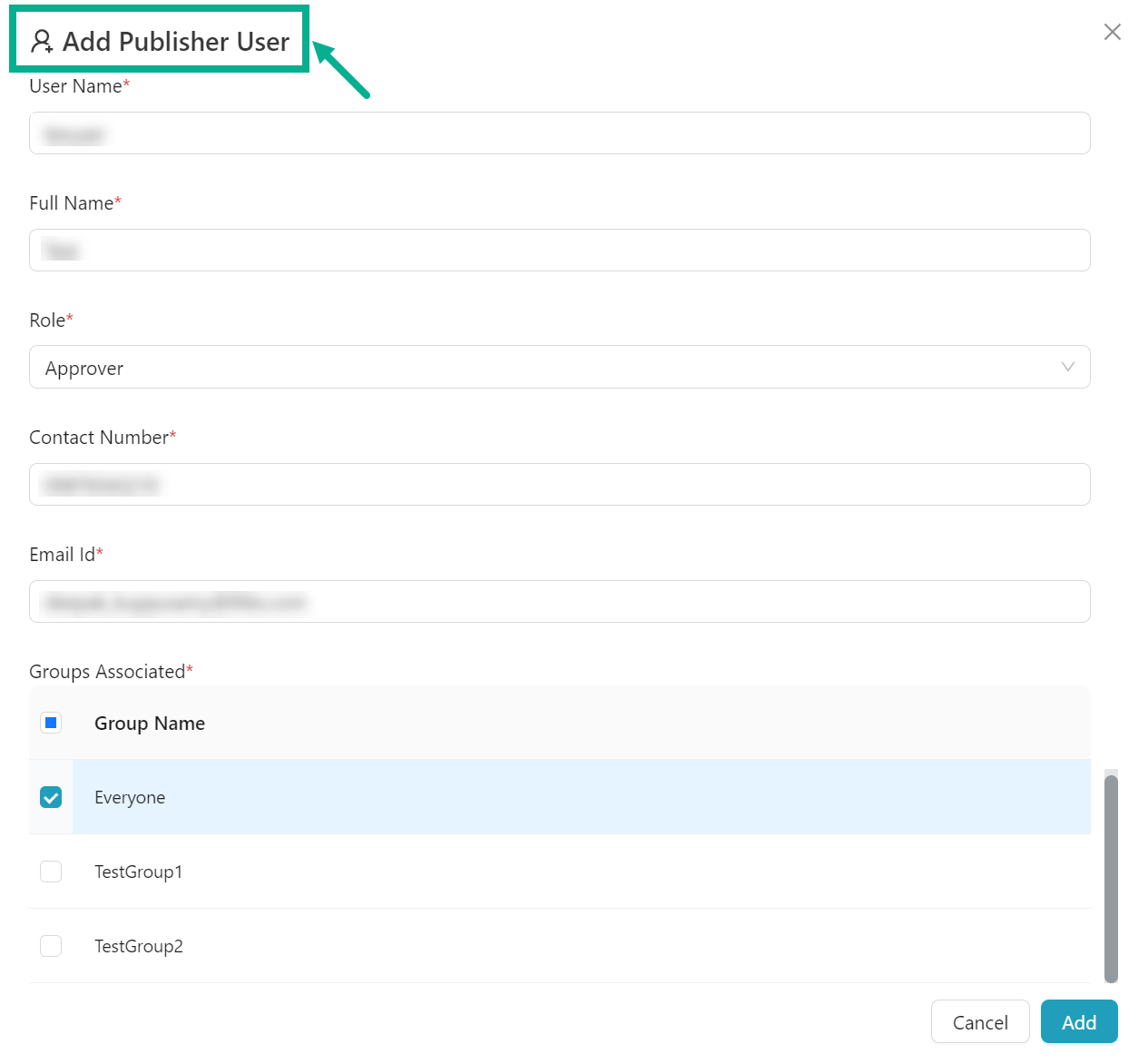
Task: Click the User Name input field
Action: coord(559,133)
